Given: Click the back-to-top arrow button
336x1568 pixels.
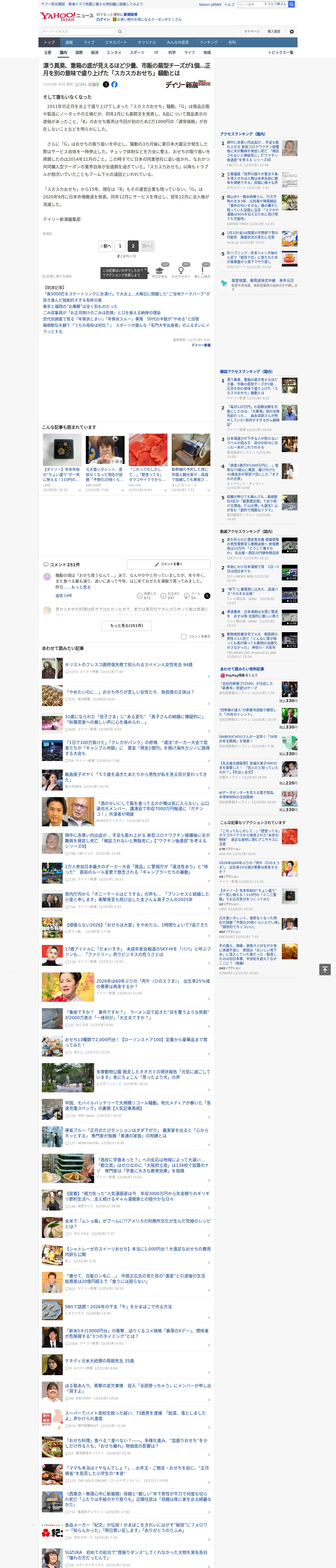Looking at the screenshot, I should [325, 970].
